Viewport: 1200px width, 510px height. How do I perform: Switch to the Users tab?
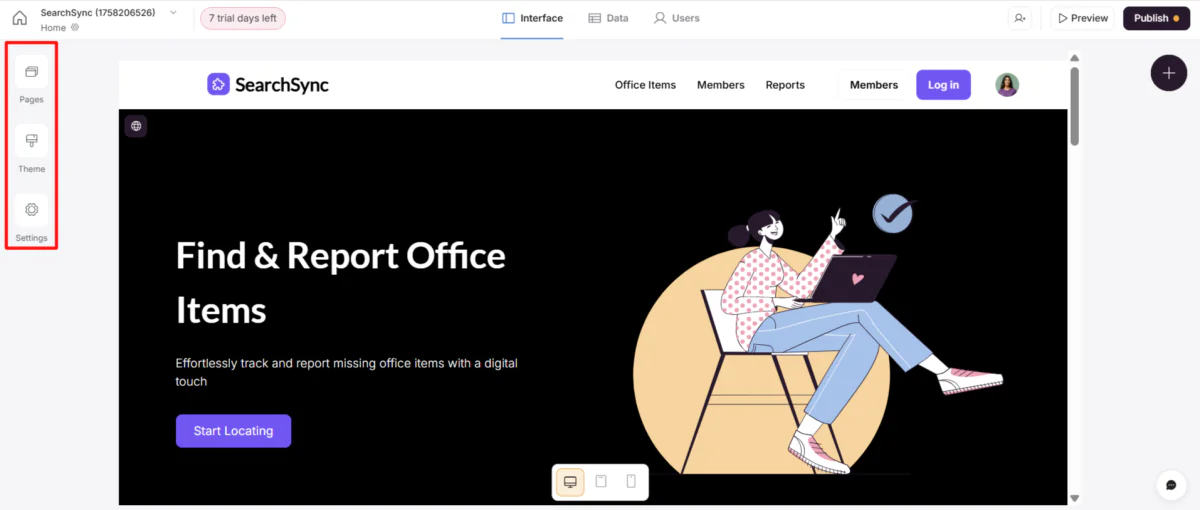tap(676, 18)
